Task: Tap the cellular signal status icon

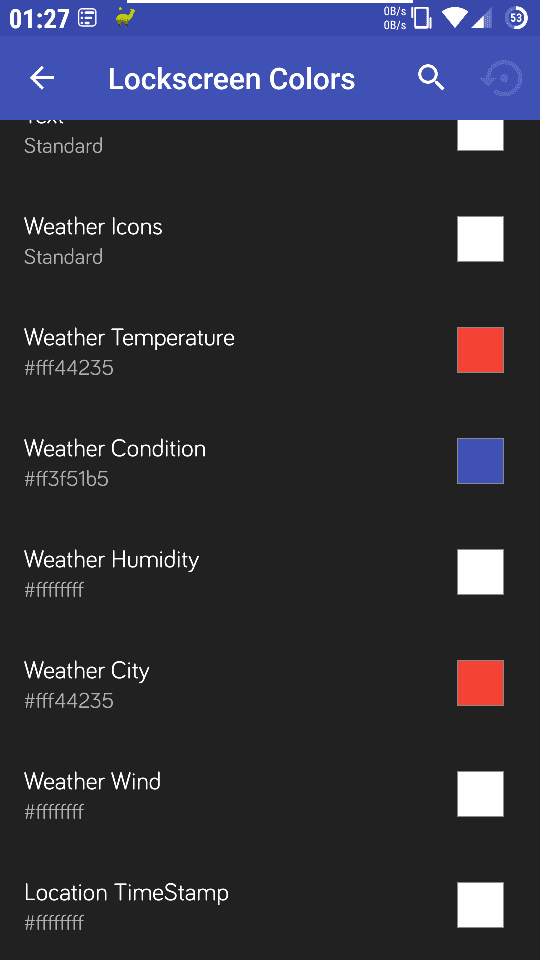Action: click(481, 18)
